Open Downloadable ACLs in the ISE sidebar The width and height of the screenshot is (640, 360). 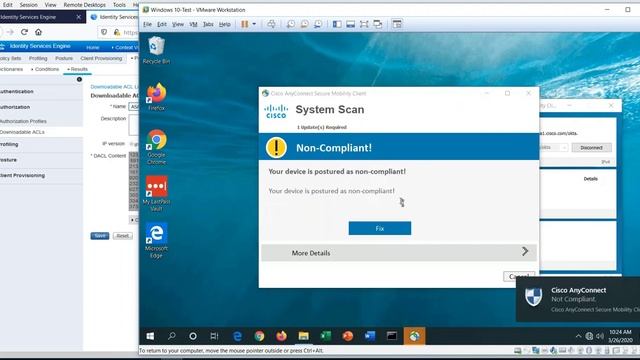tap(22, 132)
